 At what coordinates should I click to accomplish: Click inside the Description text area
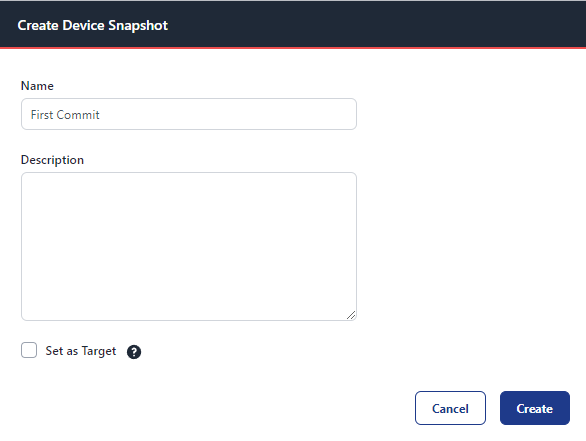[189, 247]
